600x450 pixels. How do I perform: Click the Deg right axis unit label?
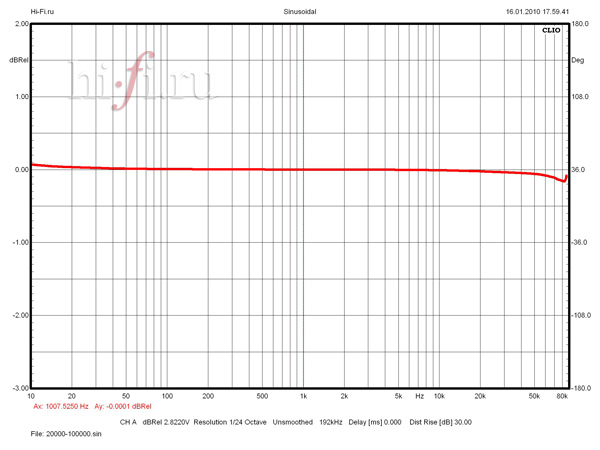[577, 60]
